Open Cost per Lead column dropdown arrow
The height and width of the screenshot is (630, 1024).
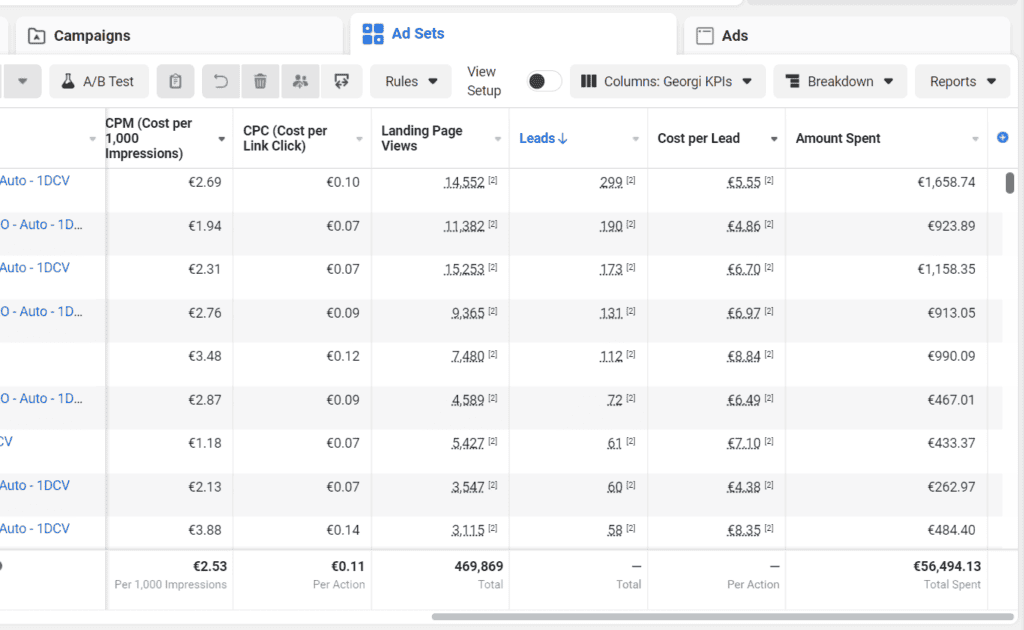pos(774,139)
